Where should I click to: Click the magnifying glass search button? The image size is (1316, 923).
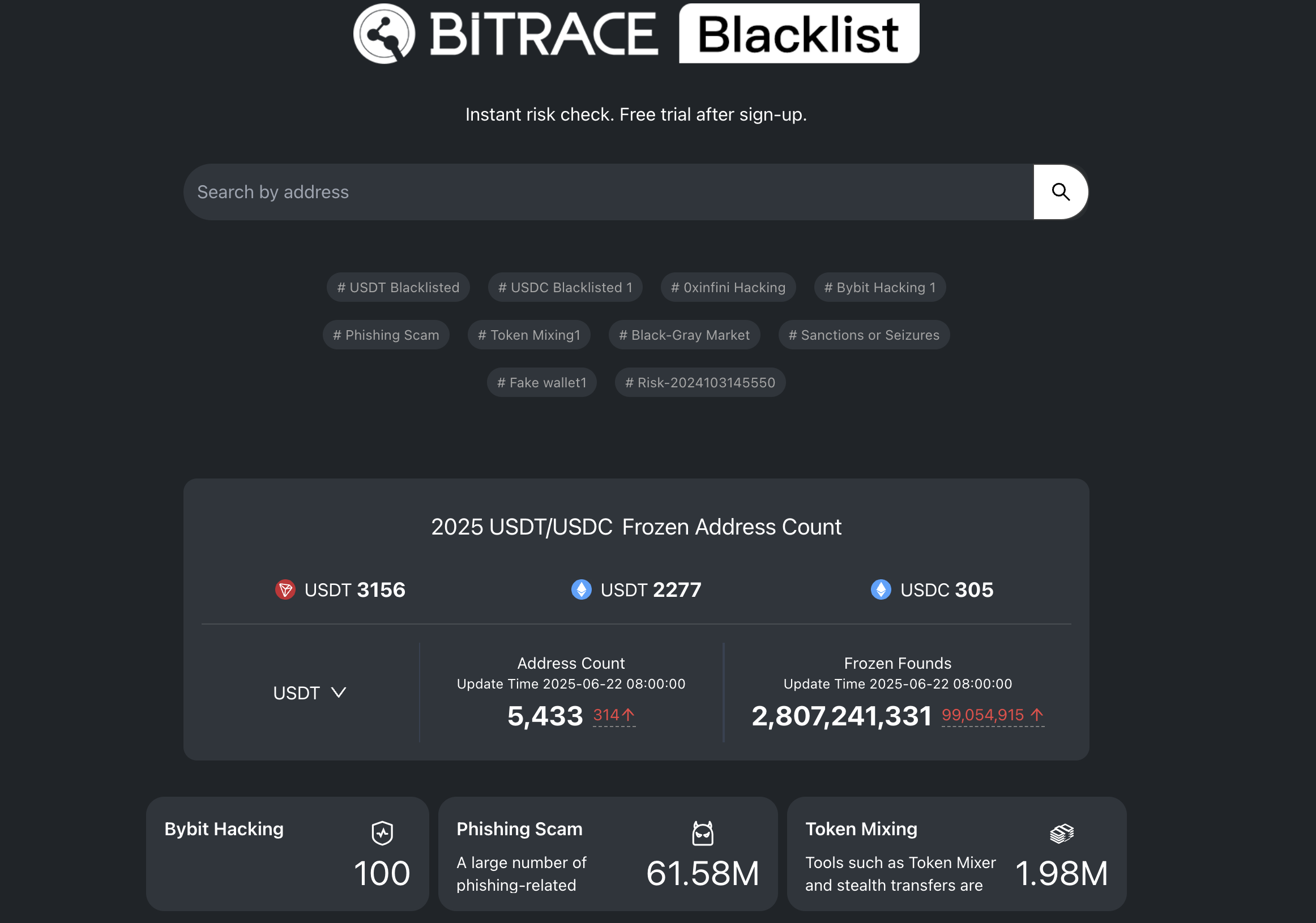(x=1061, y=192)
